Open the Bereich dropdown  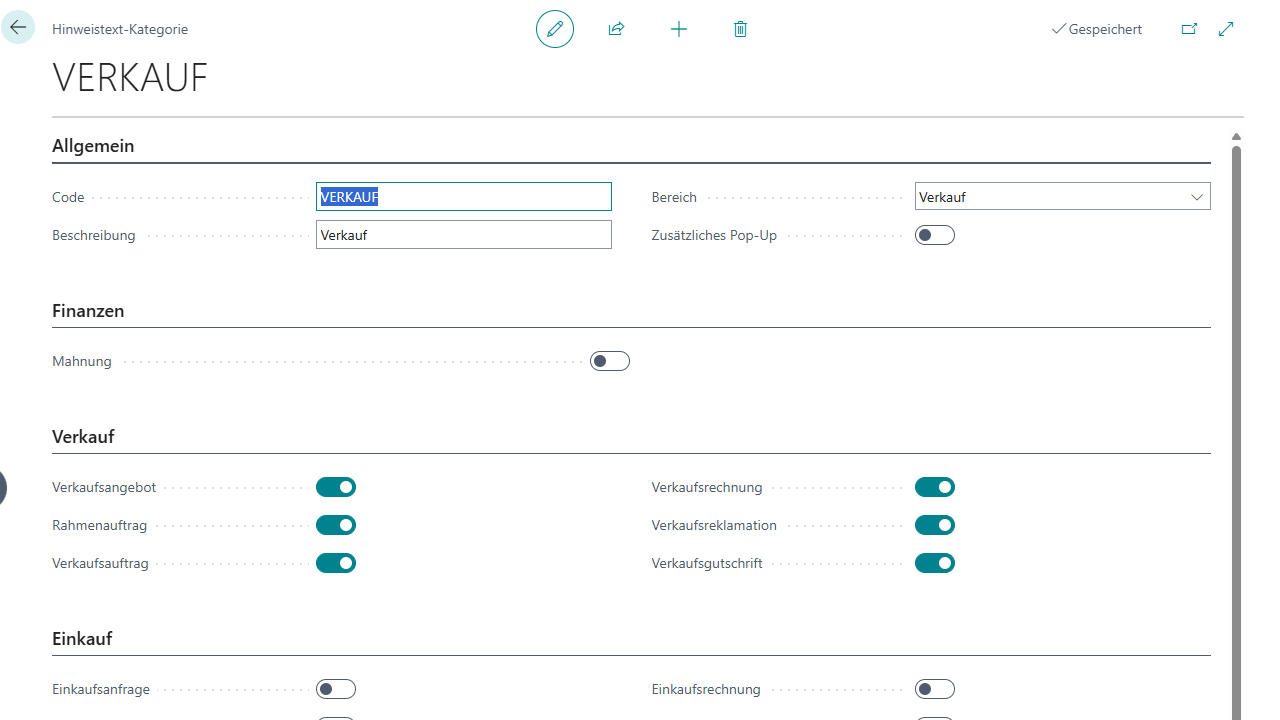click(1062, 197)
